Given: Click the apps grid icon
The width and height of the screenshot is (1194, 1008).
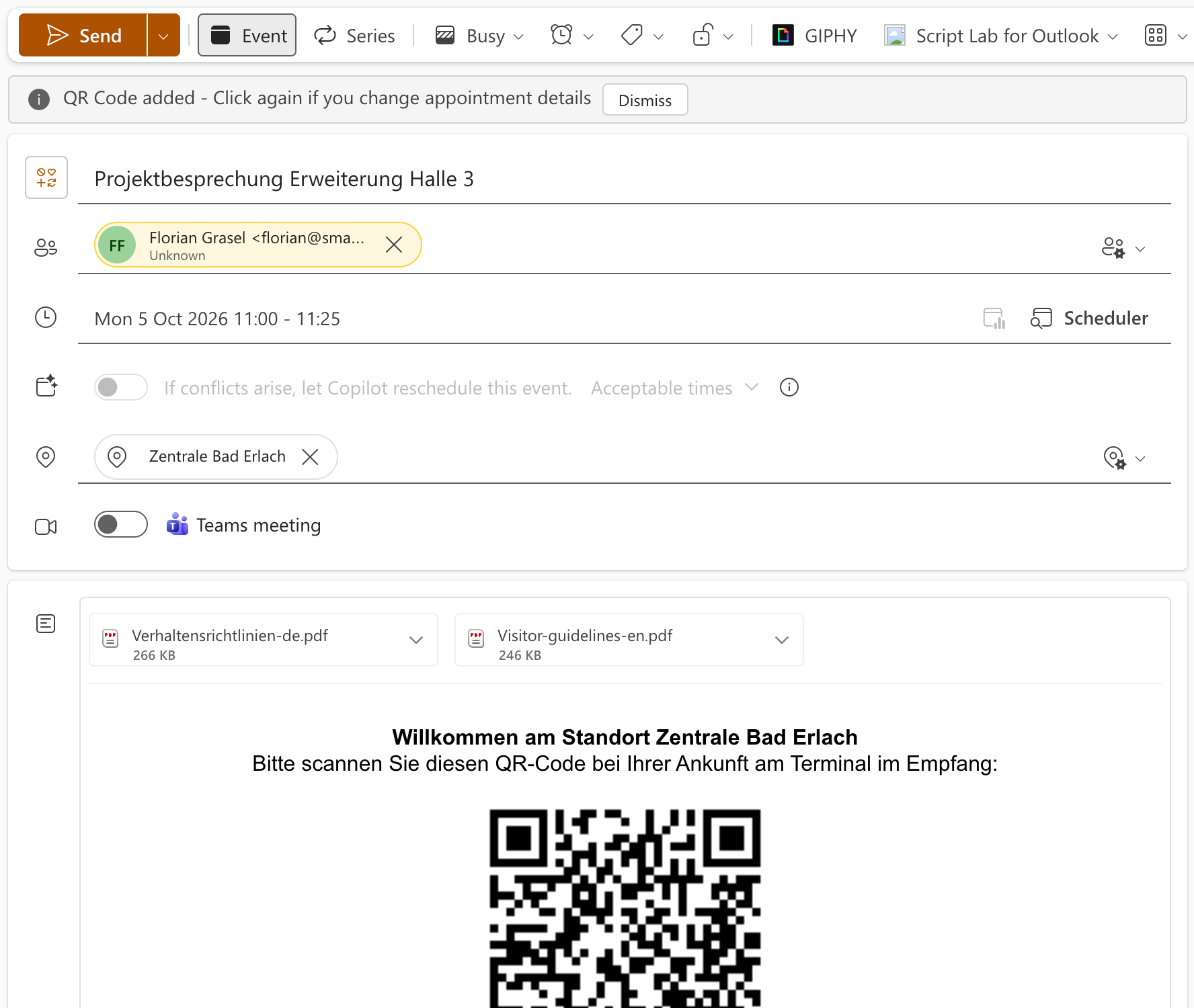Looking at the screenshot, I should pos(1156,35).
